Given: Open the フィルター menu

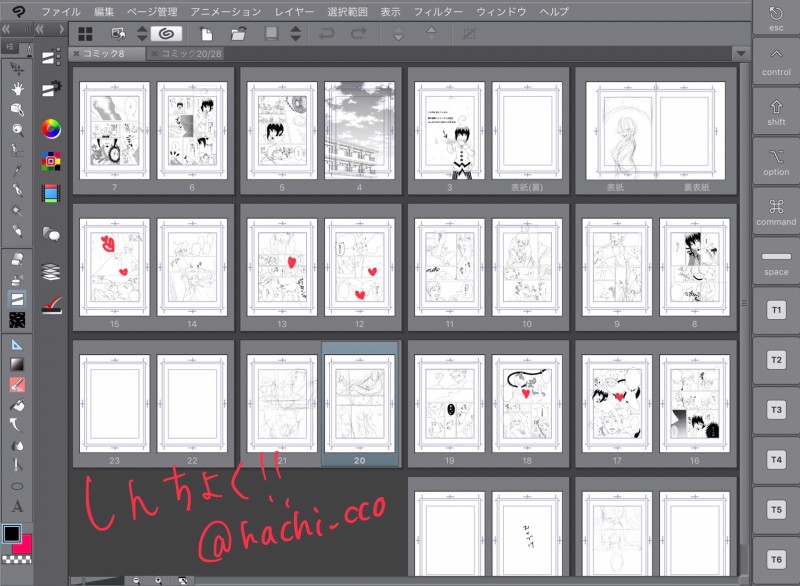Looking at the screenshot, I should tap(438, 11).
